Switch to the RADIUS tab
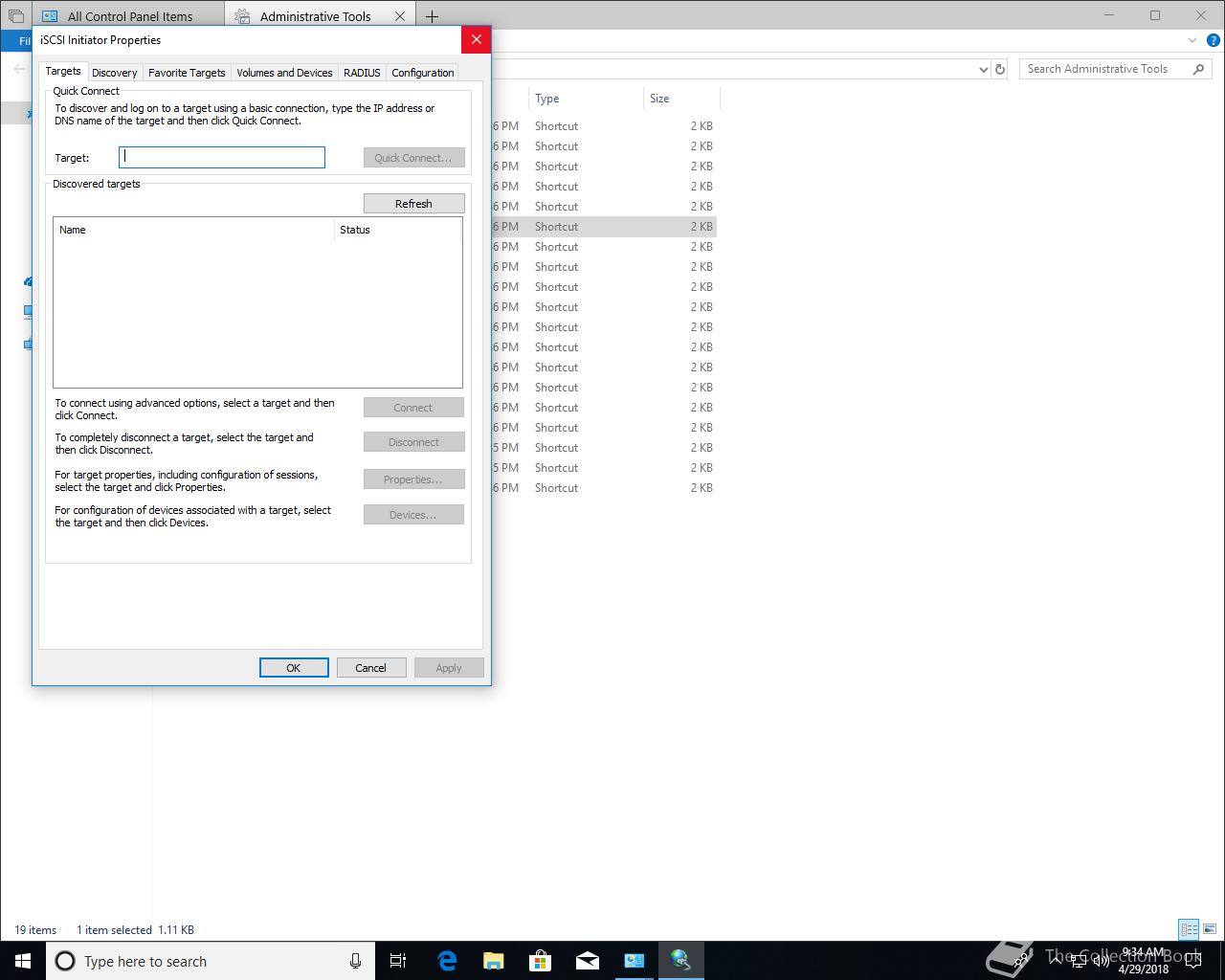The image size is (1225, 980). (362, 73)
